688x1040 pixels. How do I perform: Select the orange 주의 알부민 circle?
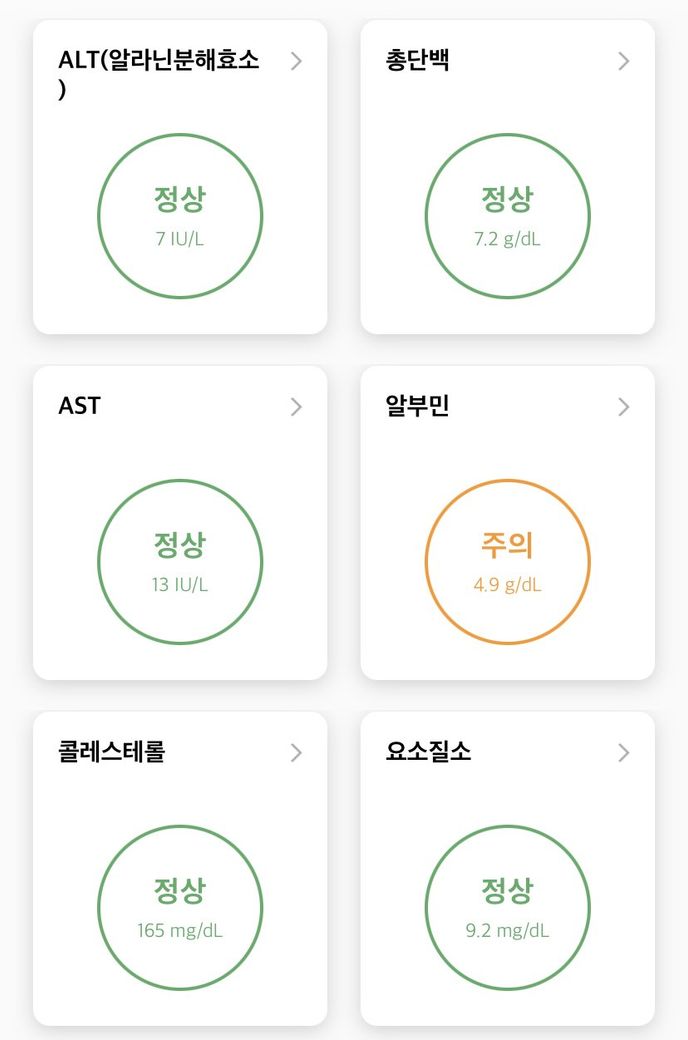(507, 562)
